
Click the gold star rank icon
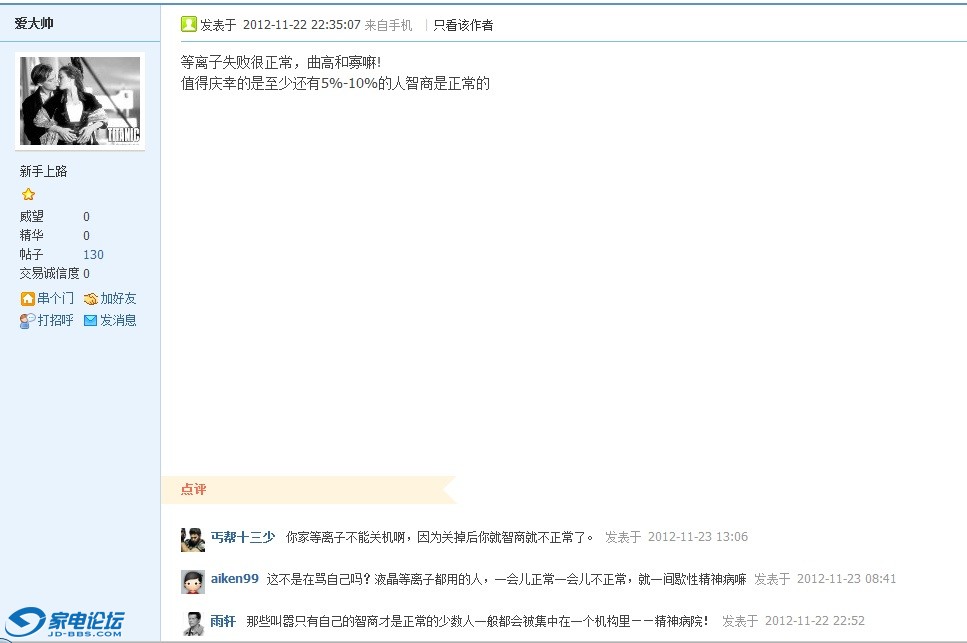click(28, 195)
